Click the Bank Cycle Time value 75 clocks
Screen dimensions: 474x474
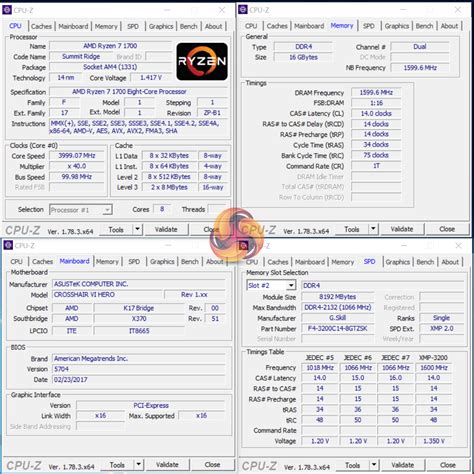(x=376, y=155)
